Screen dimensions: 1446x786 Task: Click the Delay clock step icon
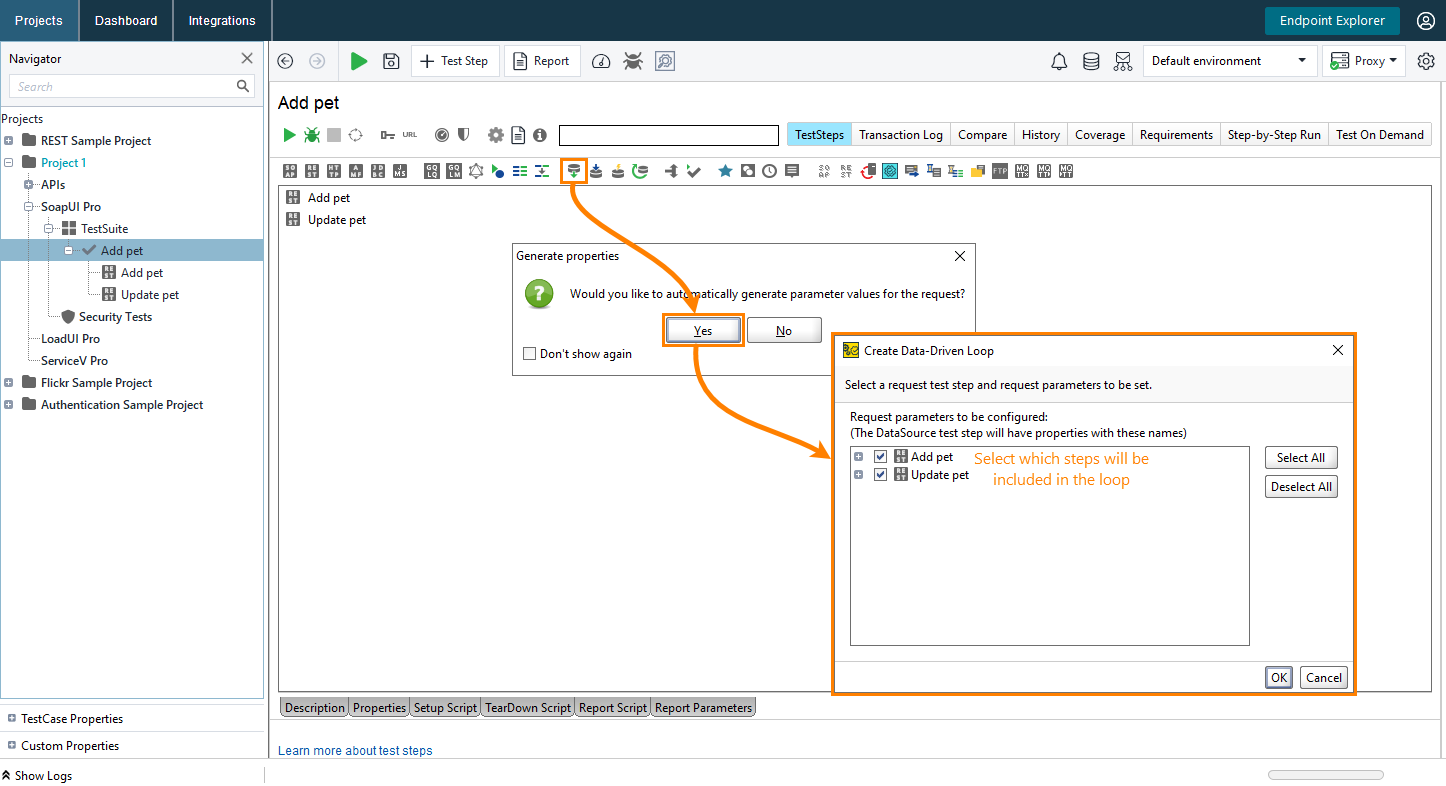pyautogui.click(x=769, y=171)
